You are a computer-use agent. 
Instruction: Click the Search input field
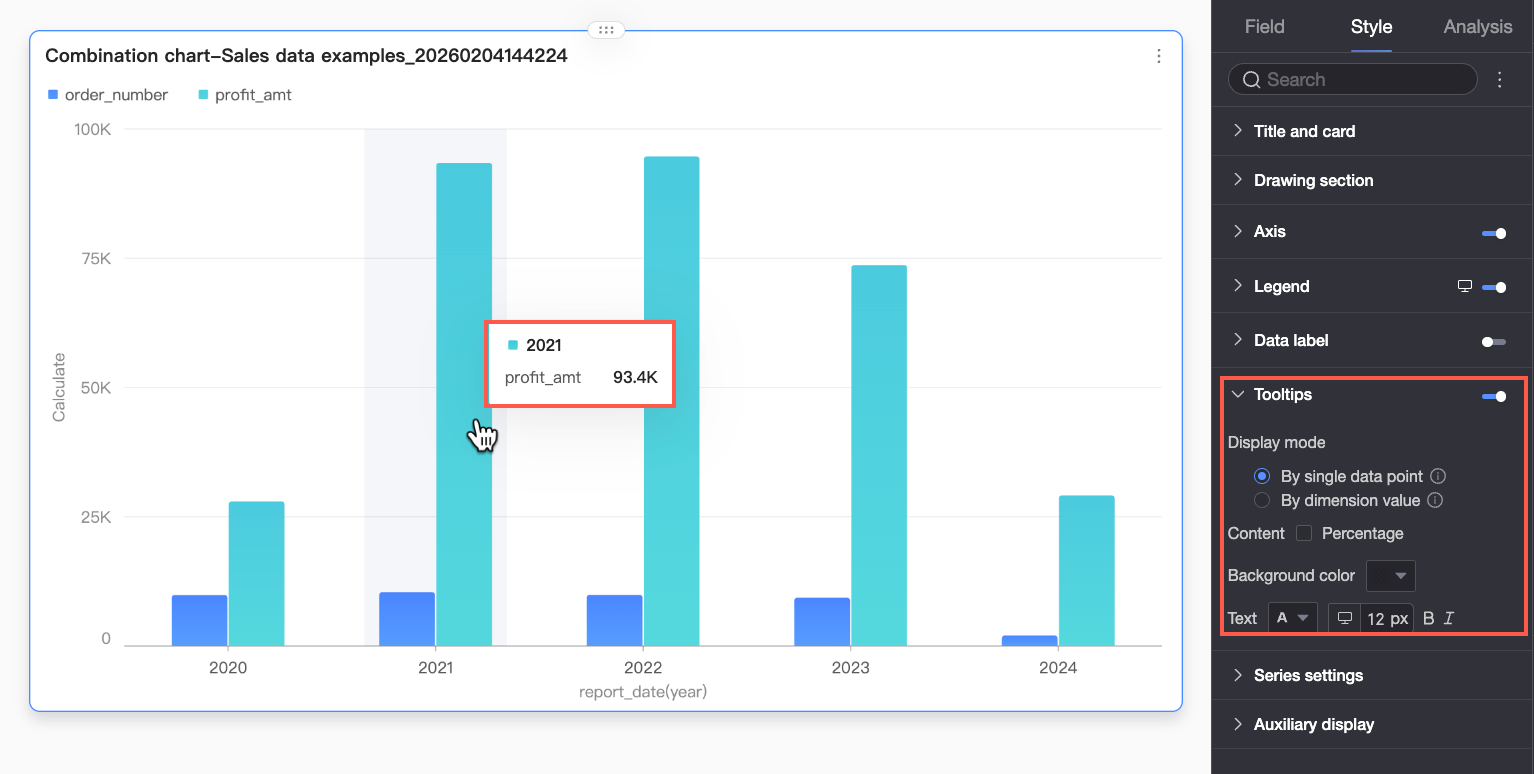tap(1352, 79)
